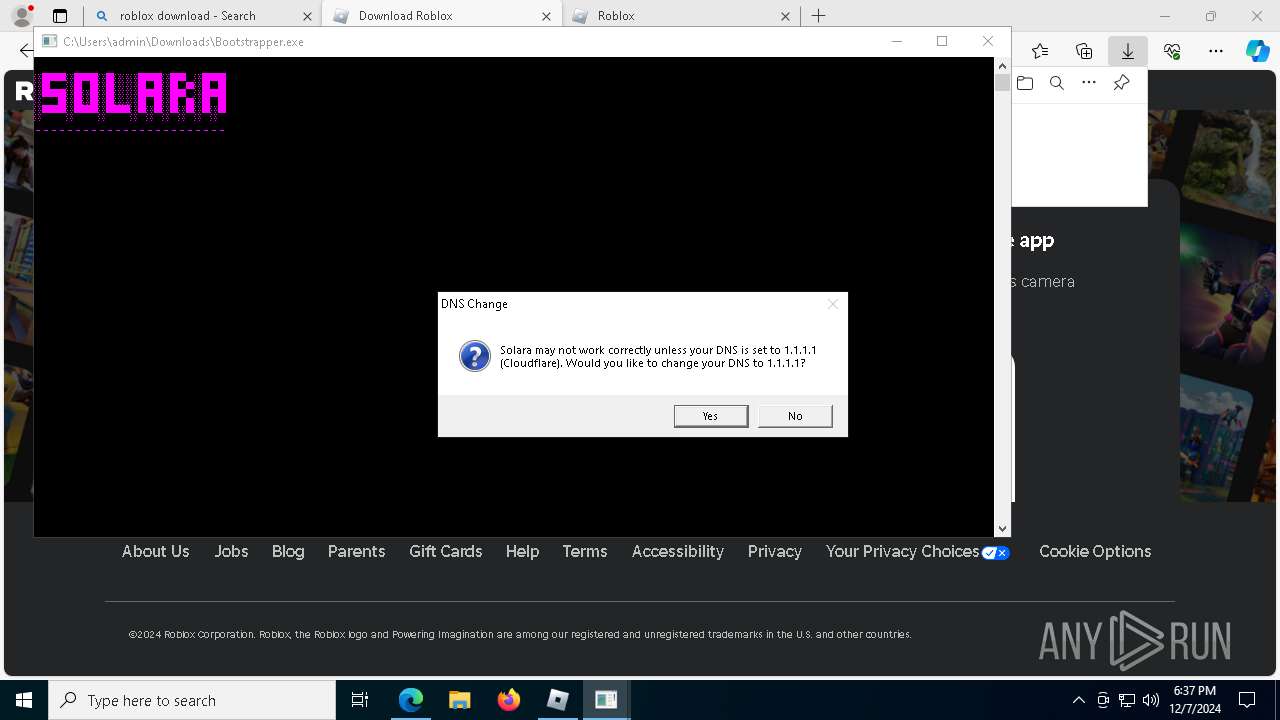
Task: Open the Gift Cards footer link
Action: tap(446, 552)
